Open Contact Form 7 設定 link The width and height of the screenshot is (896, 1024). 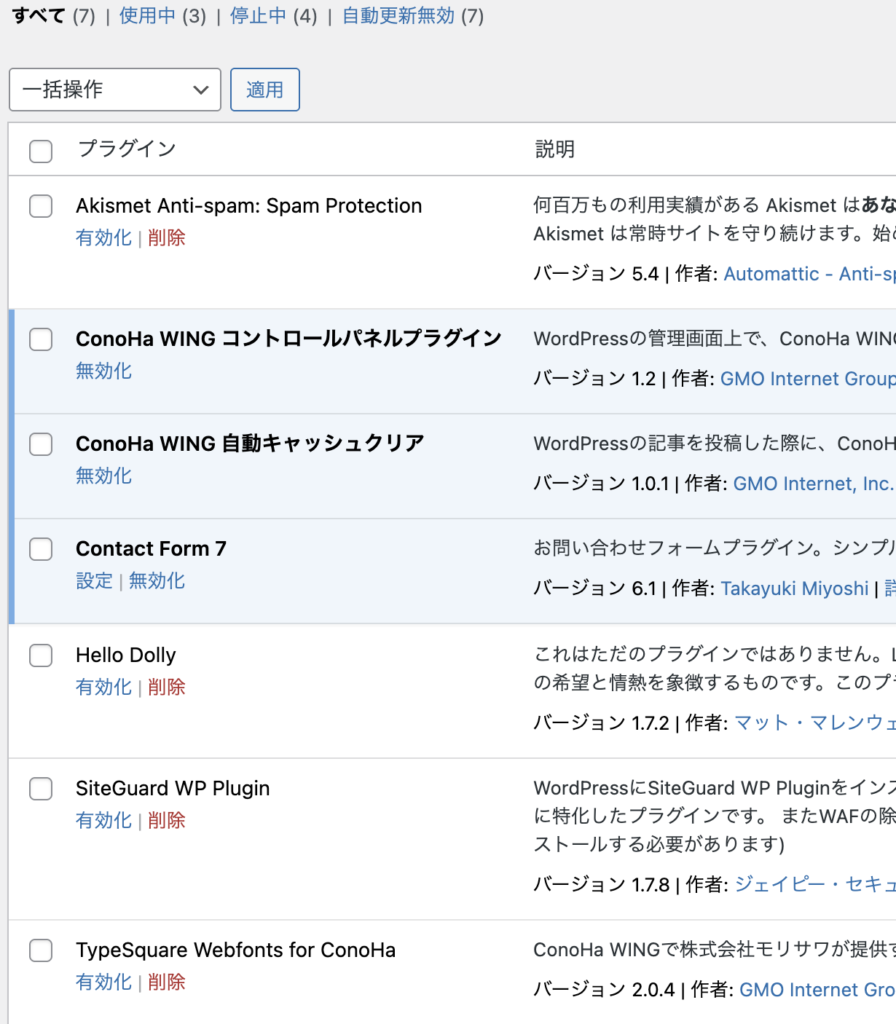coord(94,581)
